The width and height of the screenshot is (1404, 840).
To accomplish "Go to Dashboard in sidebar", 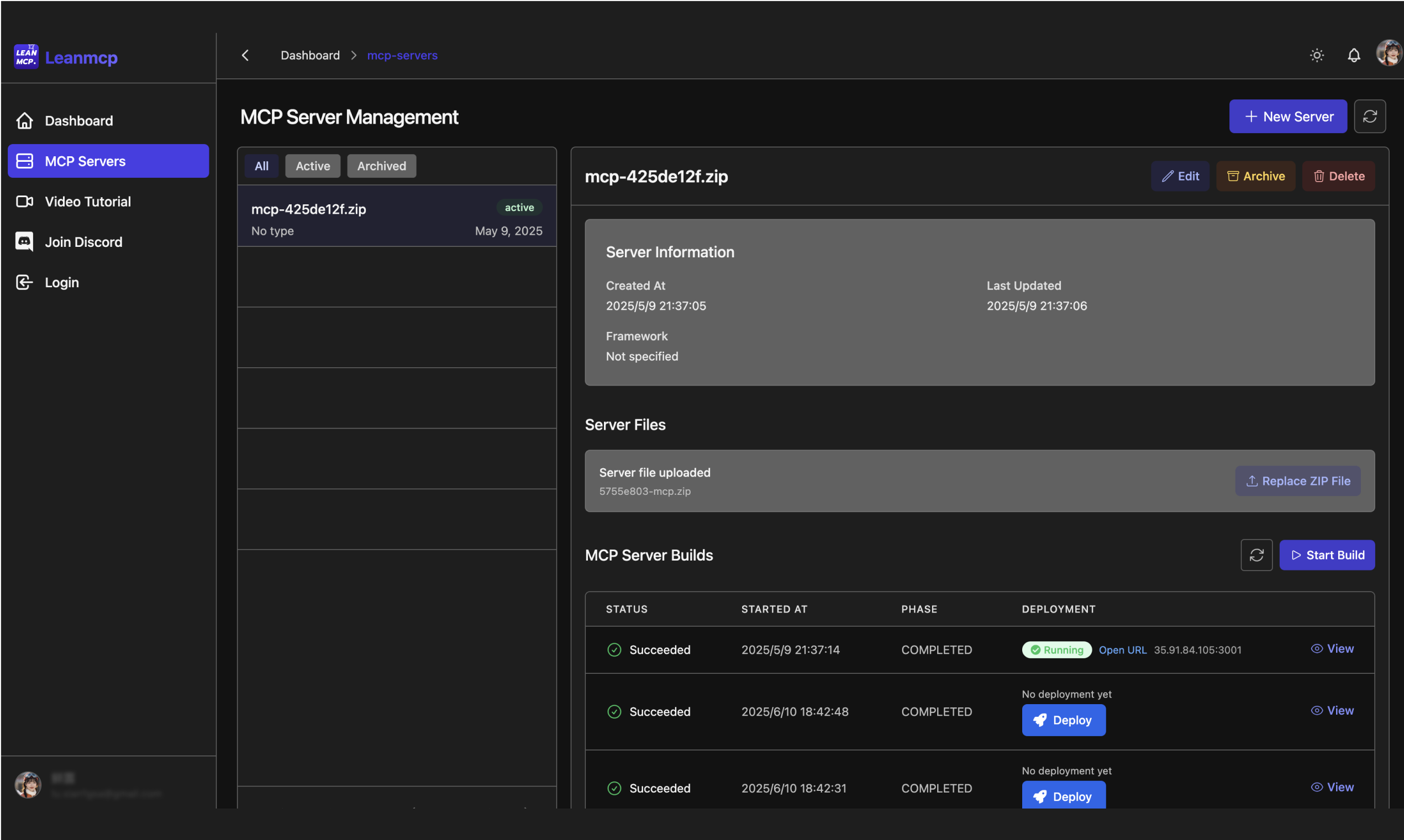I will [78, 121].
